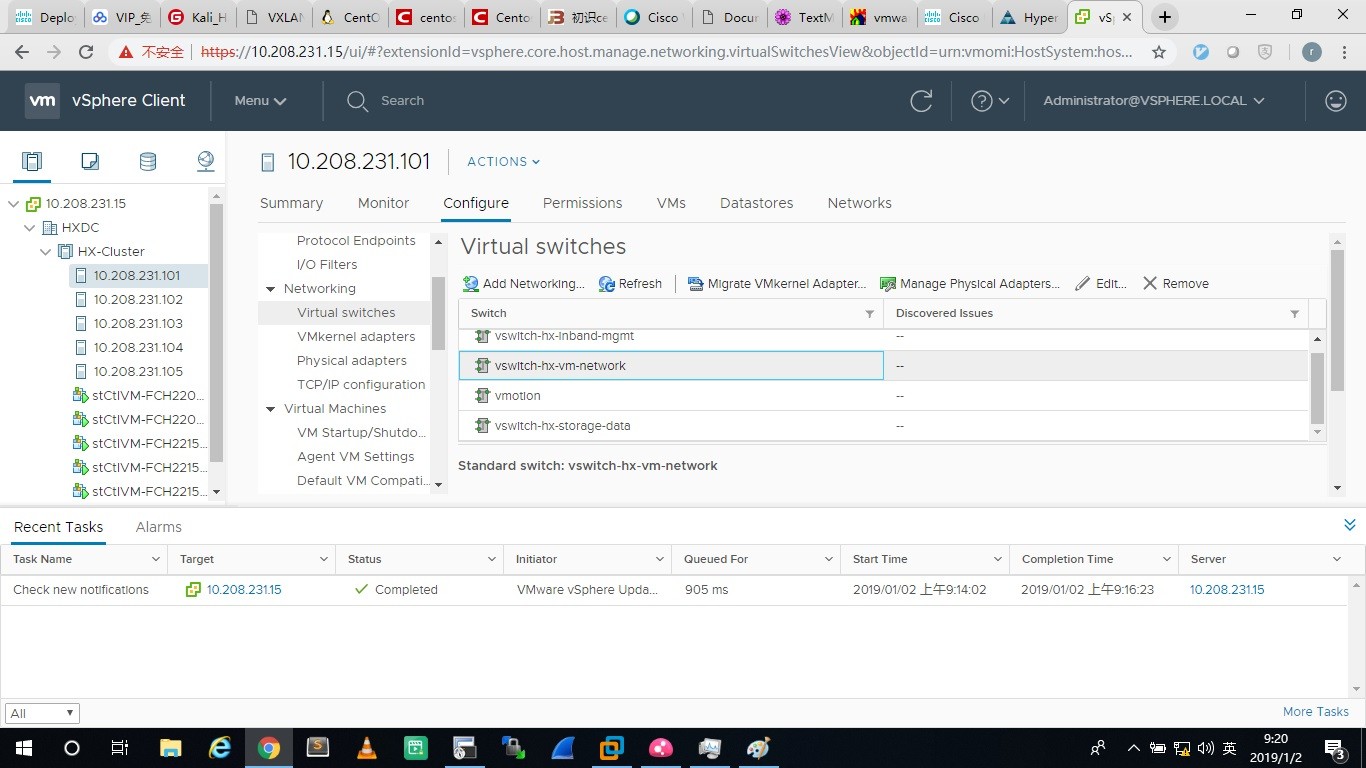1366x768 pixels.
Task: Open the All tasks filter dropdown
Action: 42,713
